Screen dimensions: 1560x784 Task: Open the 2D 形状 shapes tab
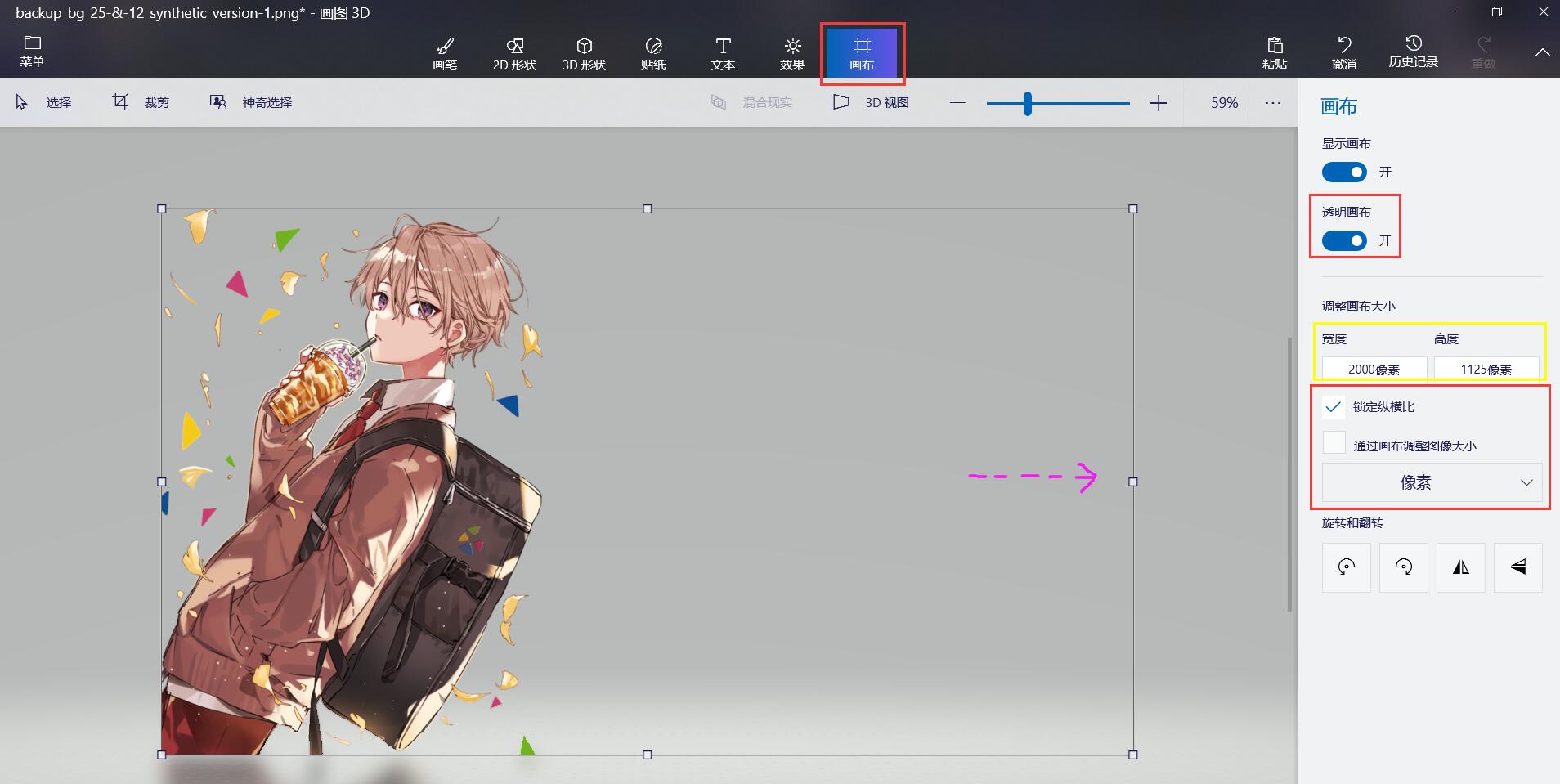(x=514, y=53)
